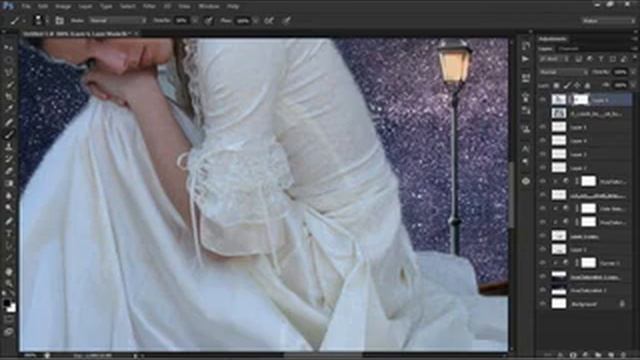The image size is (640, 360).
Task: Hide Layer 3 with its eye icon
Action: click(x=543, y=154)
